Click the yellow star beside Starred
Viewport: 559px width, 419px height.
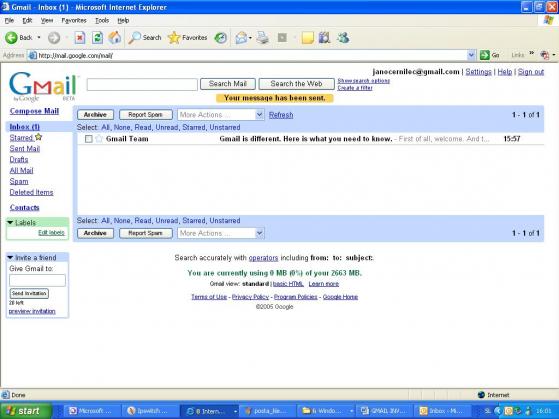39,137
